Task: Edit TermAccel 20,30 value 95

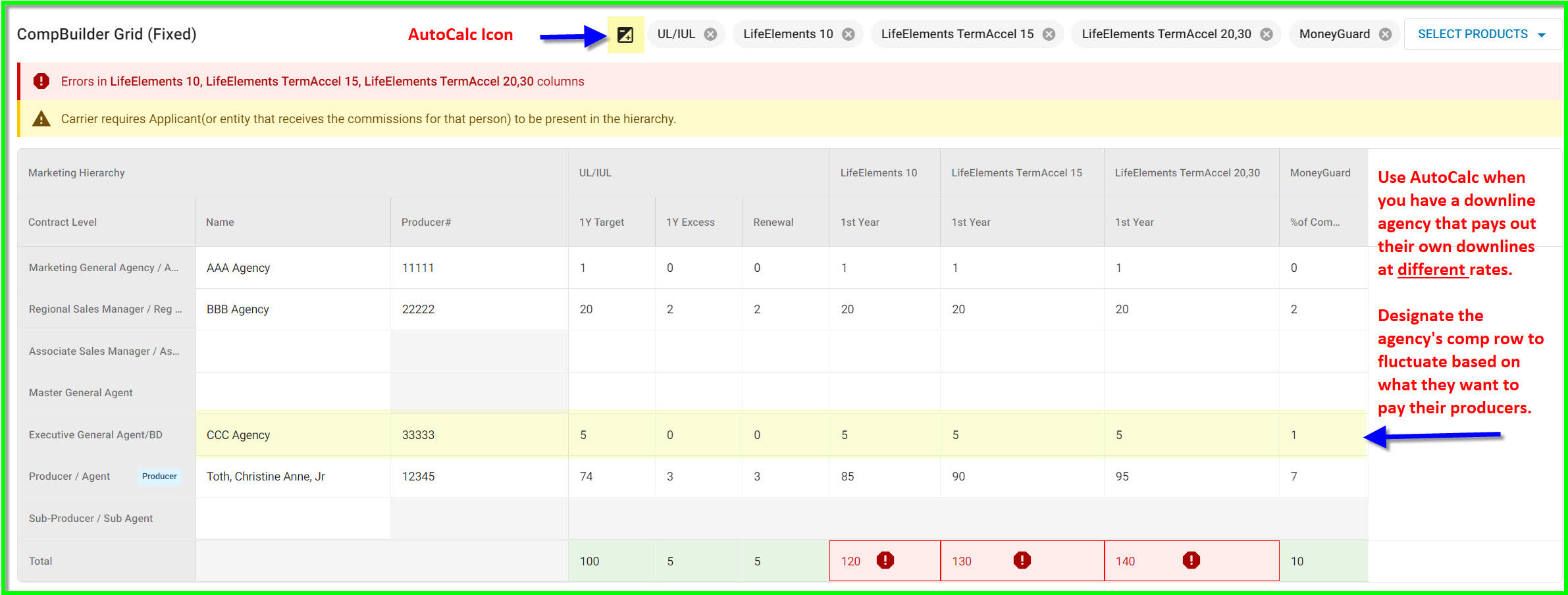Action: pos(1191,477)
